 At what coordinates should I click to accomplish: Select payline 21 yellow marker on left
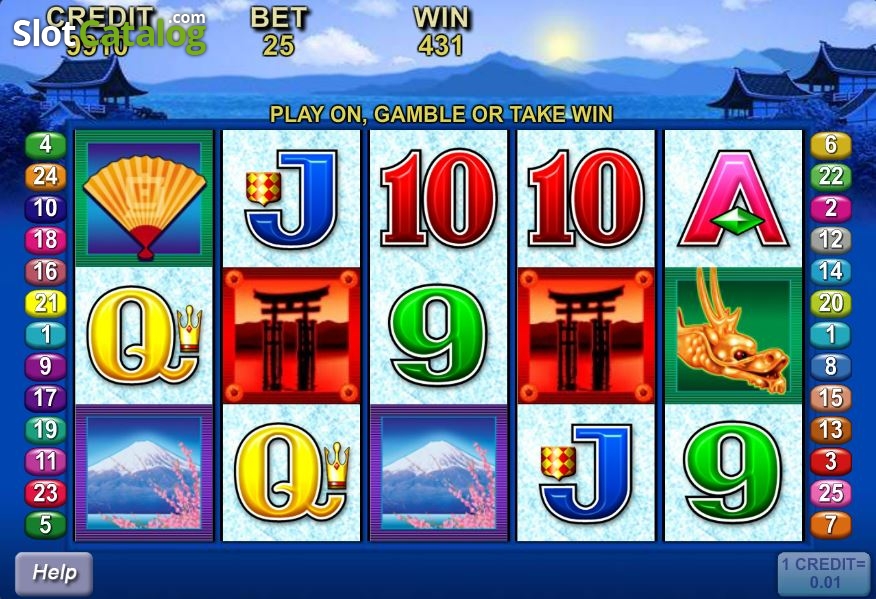point(46,303)
